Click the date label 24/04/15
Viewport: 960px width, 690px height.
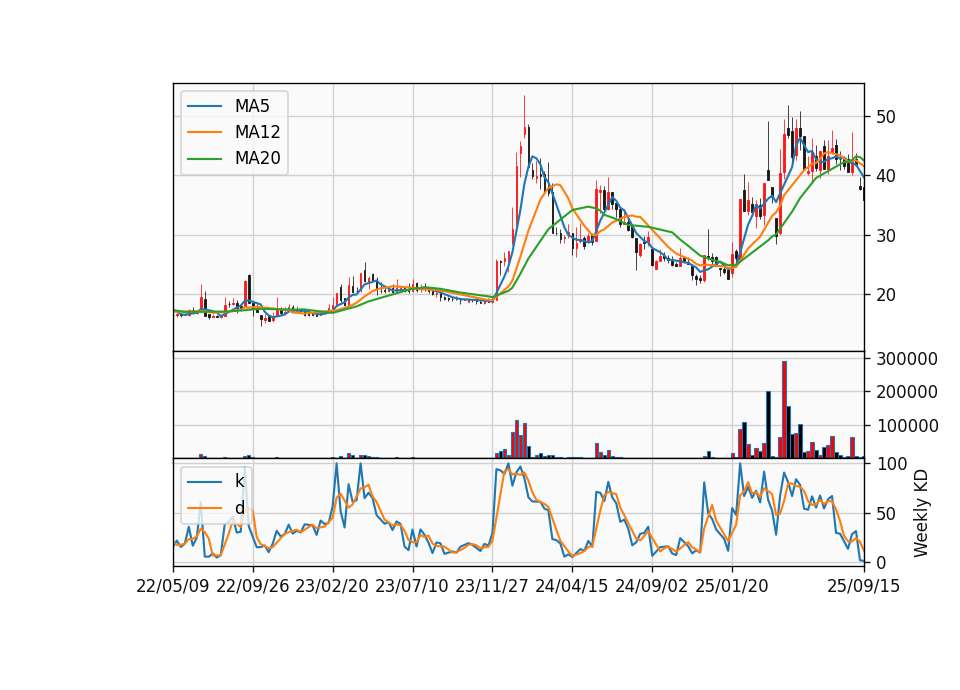coord(572,586)
